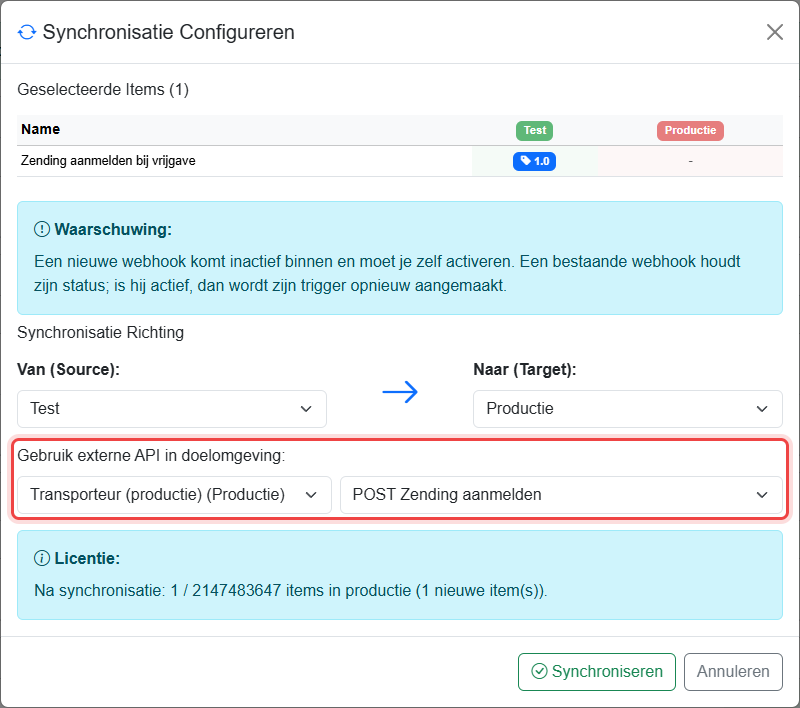Click the red Productie environment badge
The image size is (800, 708).
pos(690,131)
